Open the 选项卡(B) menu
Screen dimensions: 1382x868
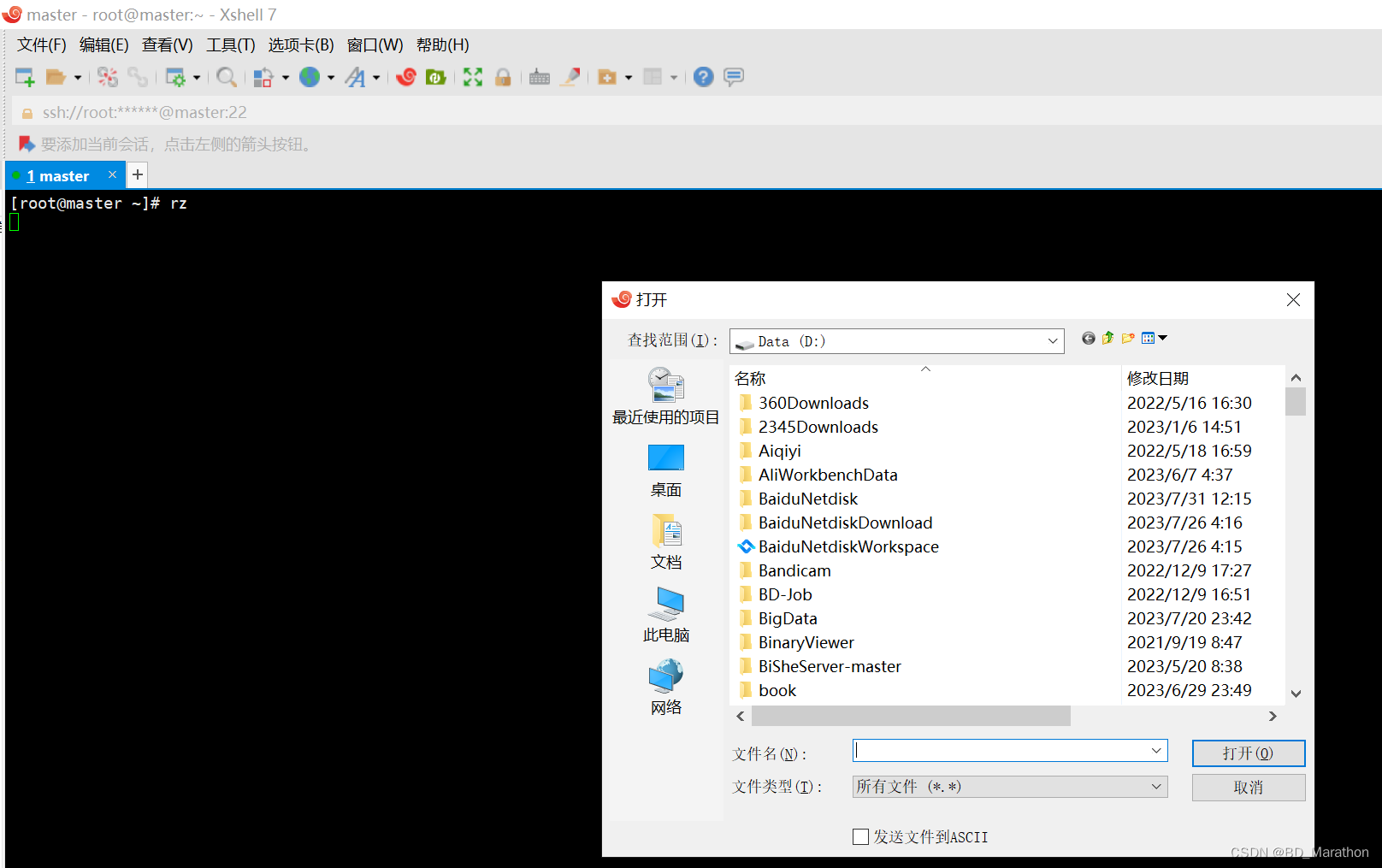pos(301,45)
